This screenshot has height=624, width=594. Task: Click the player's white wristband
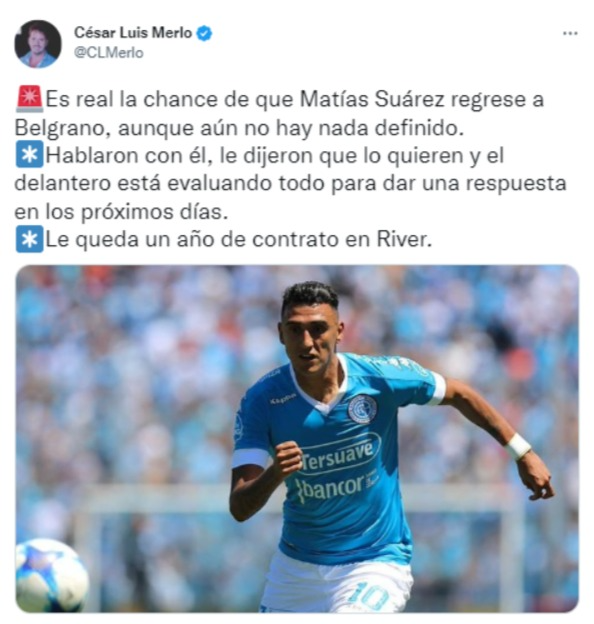pos(518,446)
